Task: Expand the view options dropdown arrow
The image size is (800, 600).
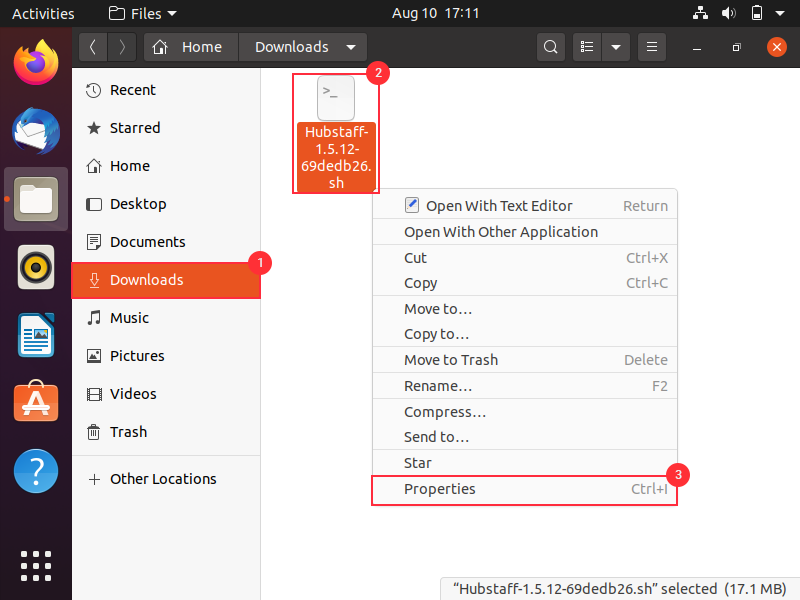Action: pos(616,47)
